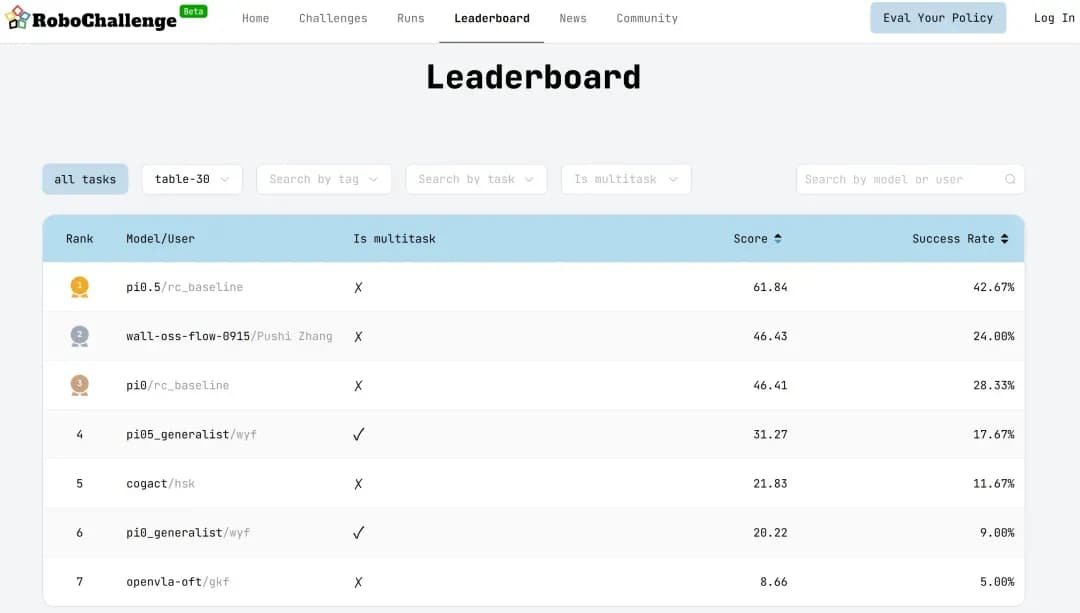Expand the Search by tag dropdown

click(323, 180)
